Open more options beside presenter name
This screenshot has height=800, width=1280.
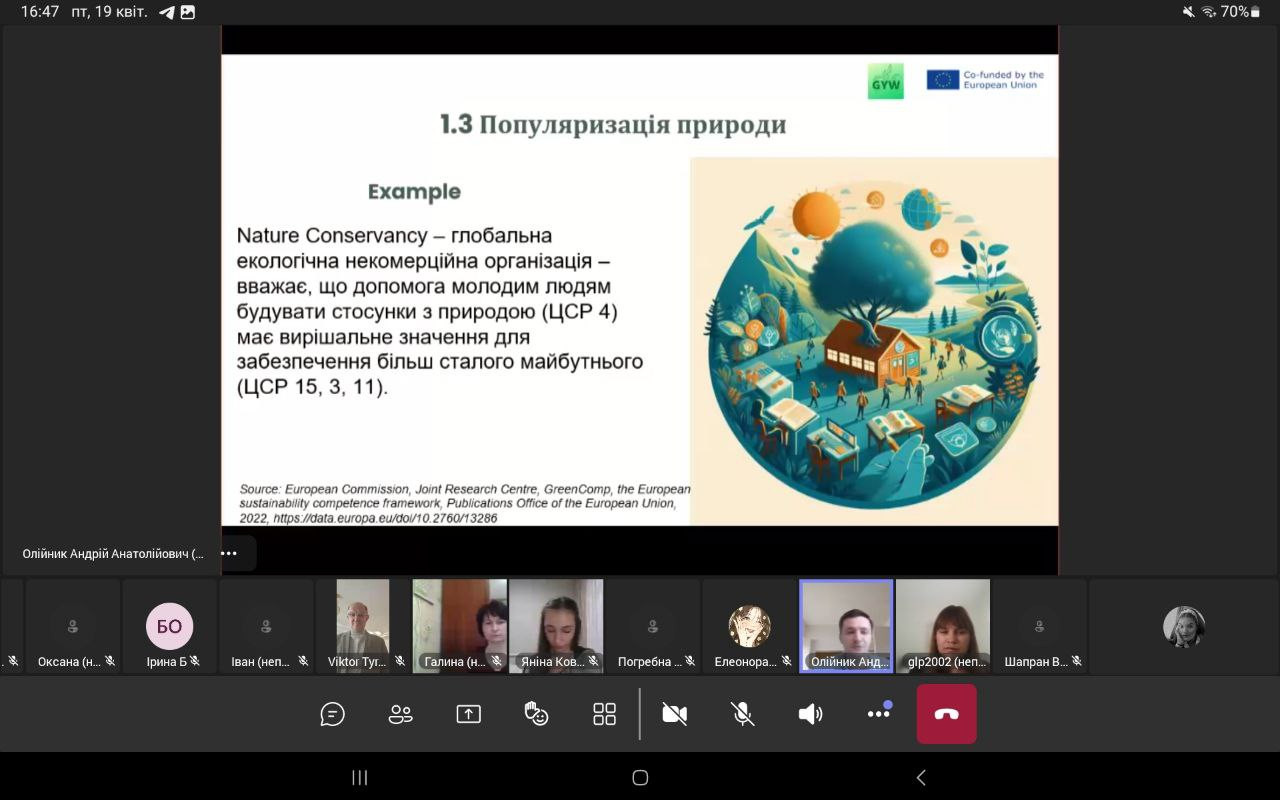229,553
